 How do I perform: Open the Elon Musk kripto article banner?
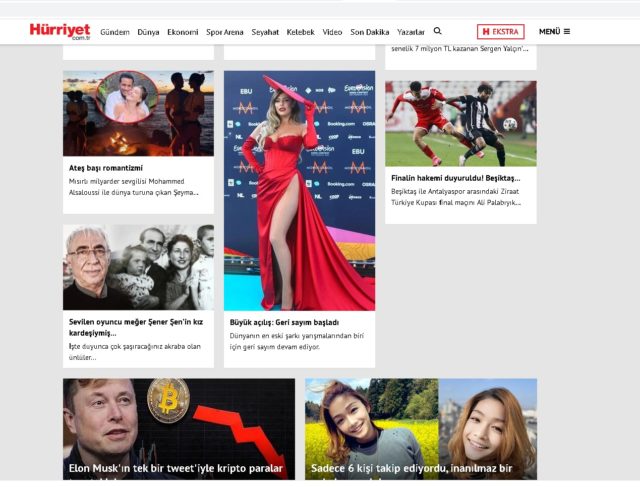tap(179, 428)
